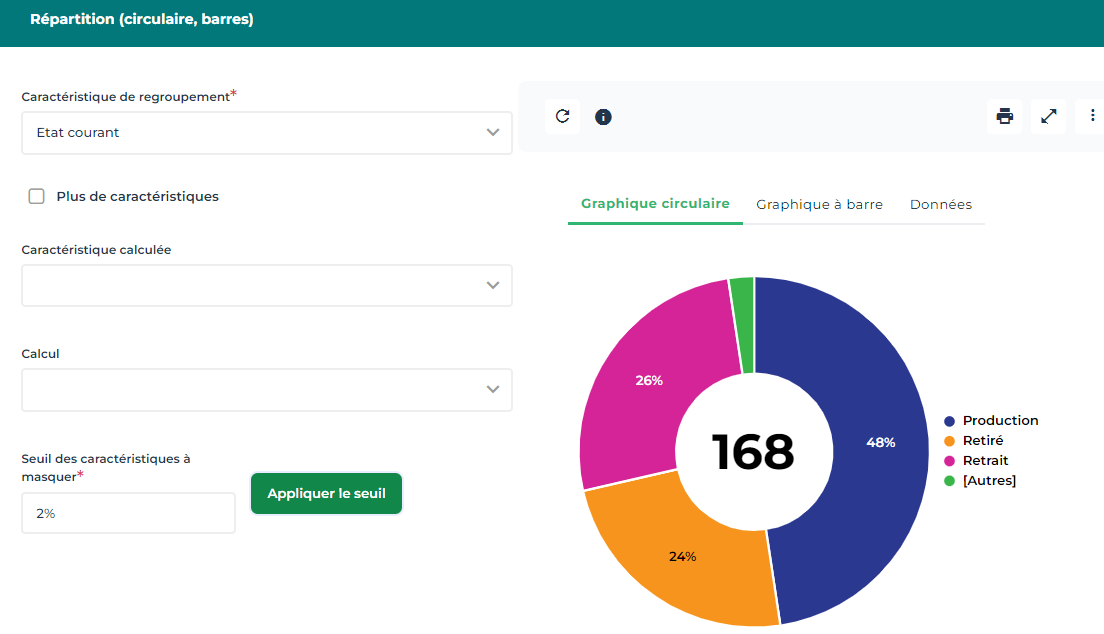Click the Retrait legend entry
1104x634 pixels.
985,461
